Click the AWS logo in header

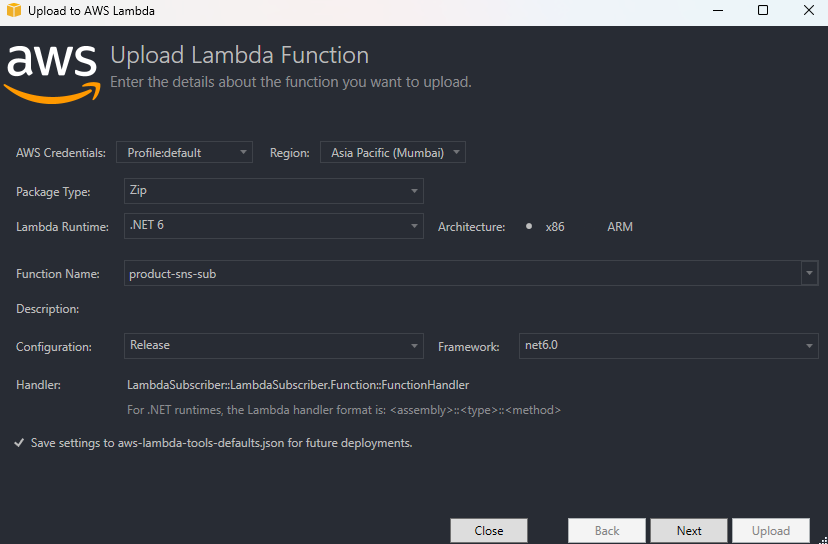pos(53,70)
